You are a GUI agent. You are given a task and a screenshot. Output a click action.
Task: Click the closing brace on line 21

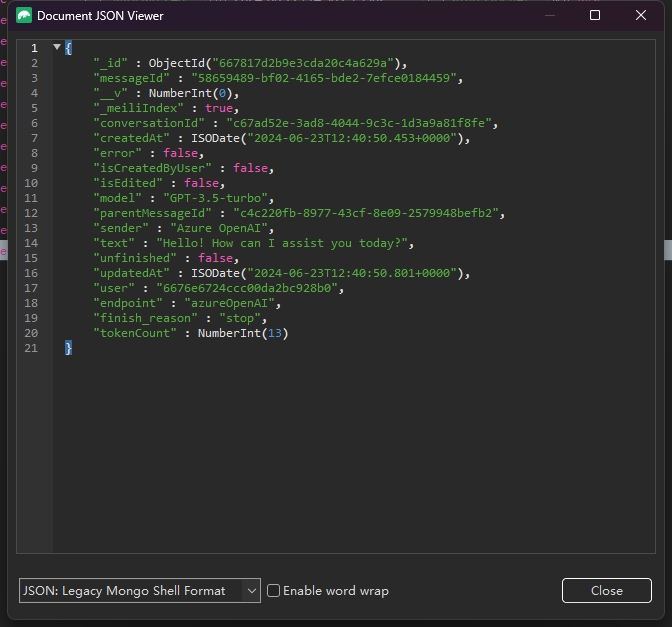click(68, 347)
